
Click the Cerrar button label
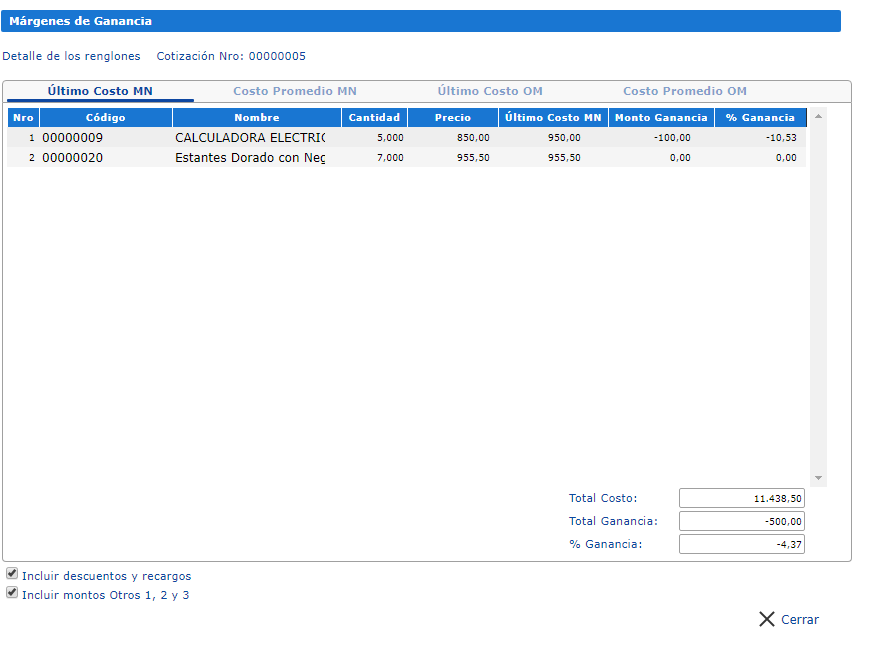pyautogui.click(x=799, y=620)
